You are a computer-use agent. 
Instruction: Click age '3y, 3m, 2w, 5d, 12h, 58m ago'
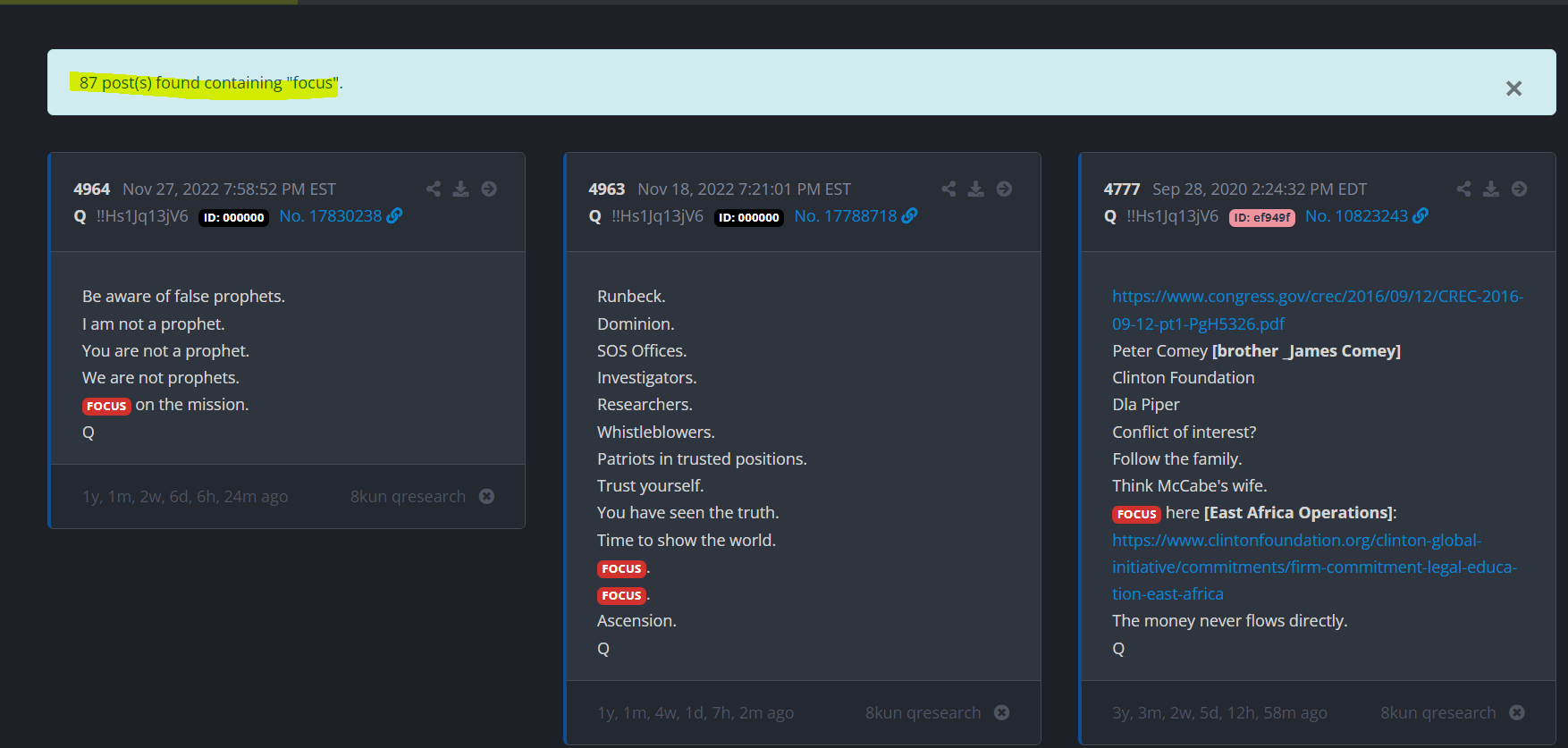tap(1219, 712)
